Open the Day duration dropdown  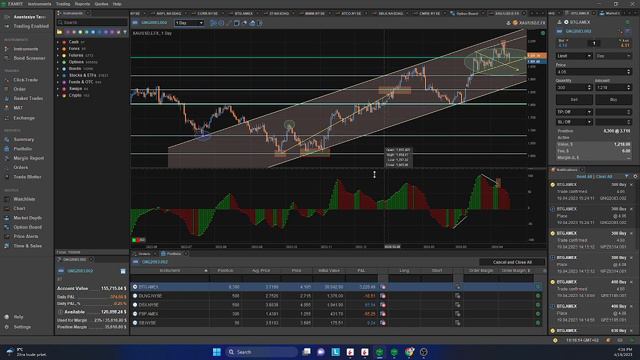pyautogui.click(x=613, y=56)
